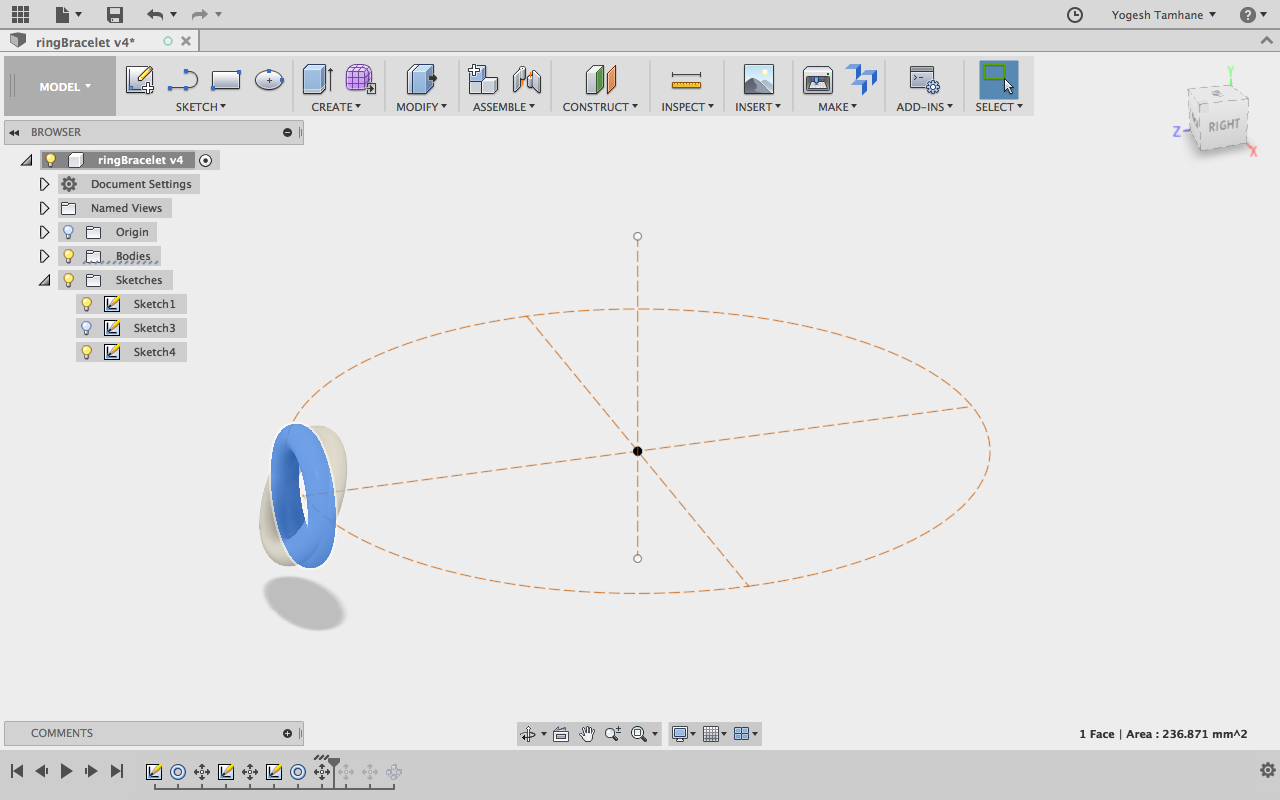The image size is (1280, 800).
Task: Open the Job Status clock icon
Action: 1075,15
